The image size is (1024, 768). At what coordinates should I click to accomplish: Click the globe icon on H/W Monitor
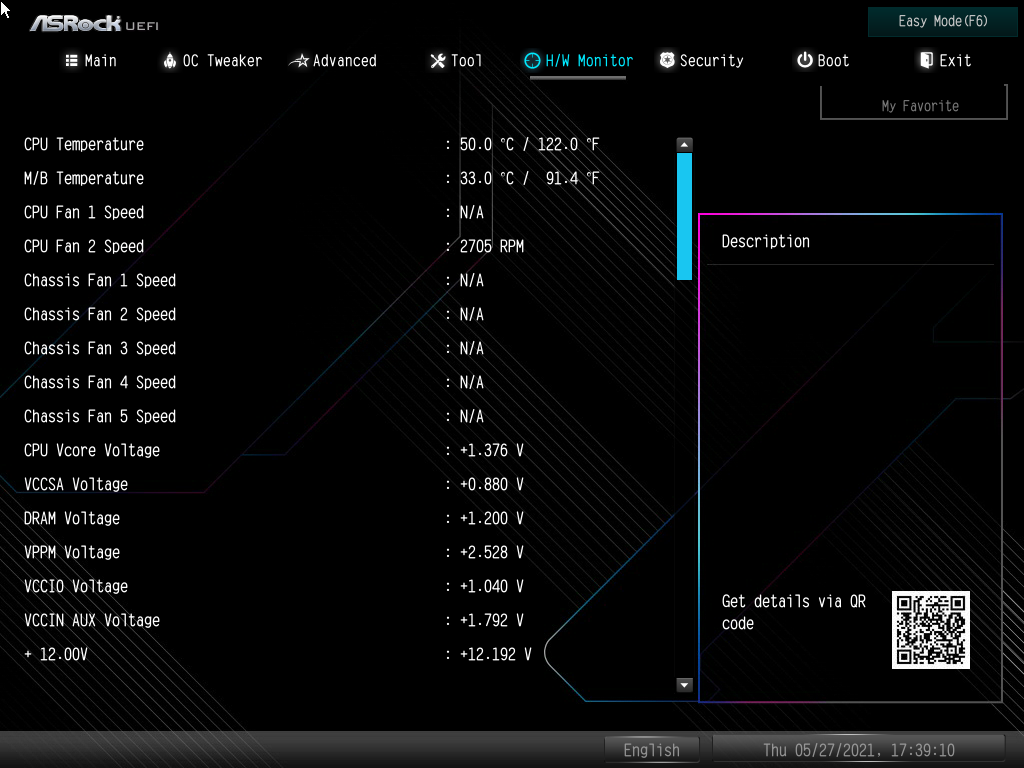tap(532, 60)
